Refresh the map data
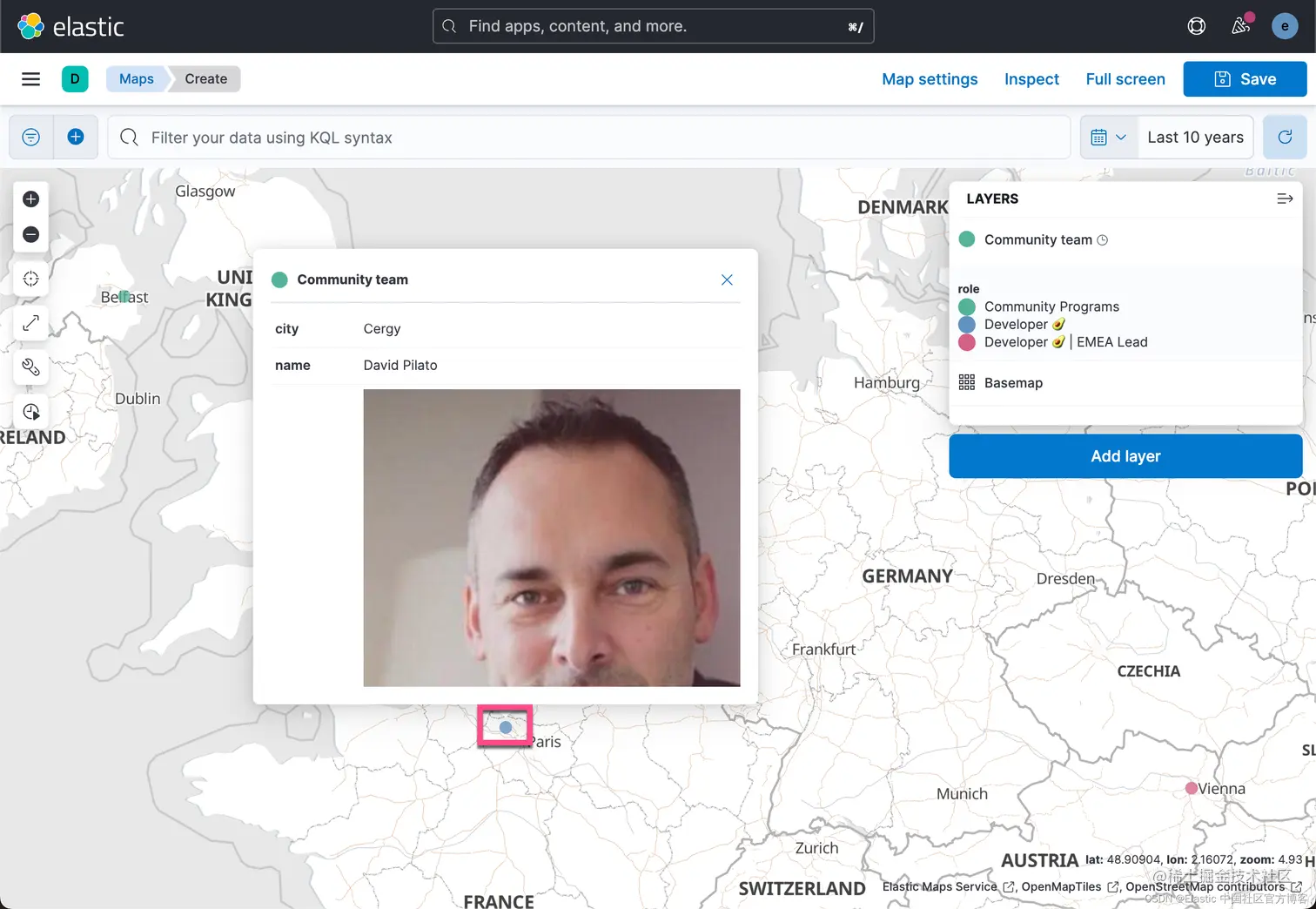Viewport: 1316px width, 909px height. pos(1285,138)
